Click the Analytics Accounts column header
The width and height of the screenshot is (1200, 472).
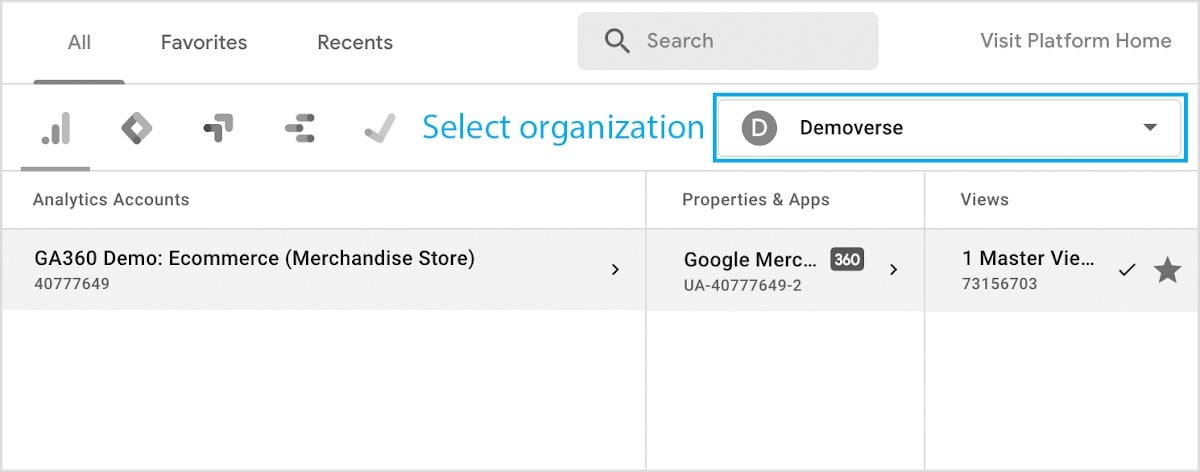click(x=111, y=199)
